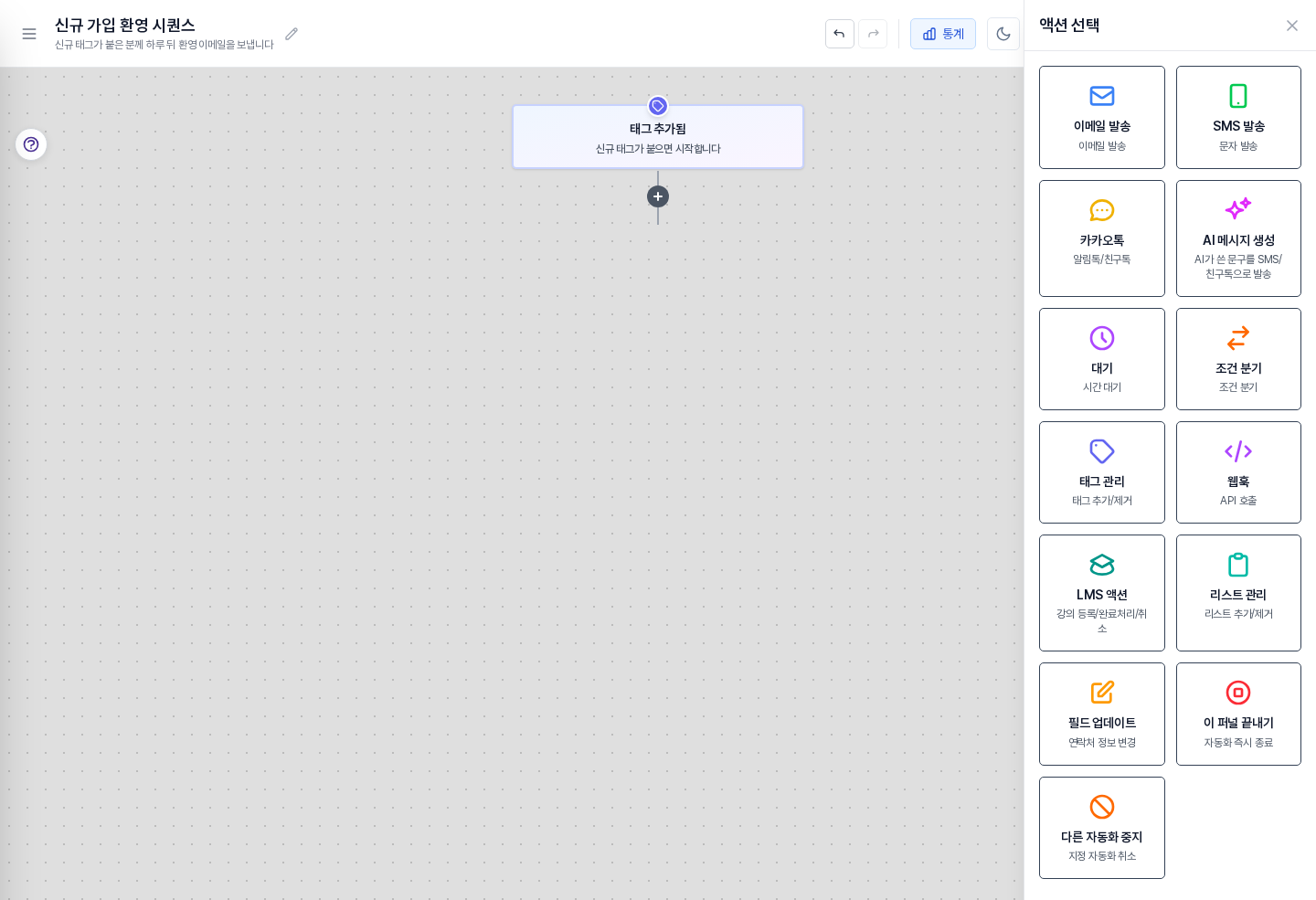This screenshot has height=900, width=1316.
Task: Open the help question mark button
Action: [x=31, y=144]
